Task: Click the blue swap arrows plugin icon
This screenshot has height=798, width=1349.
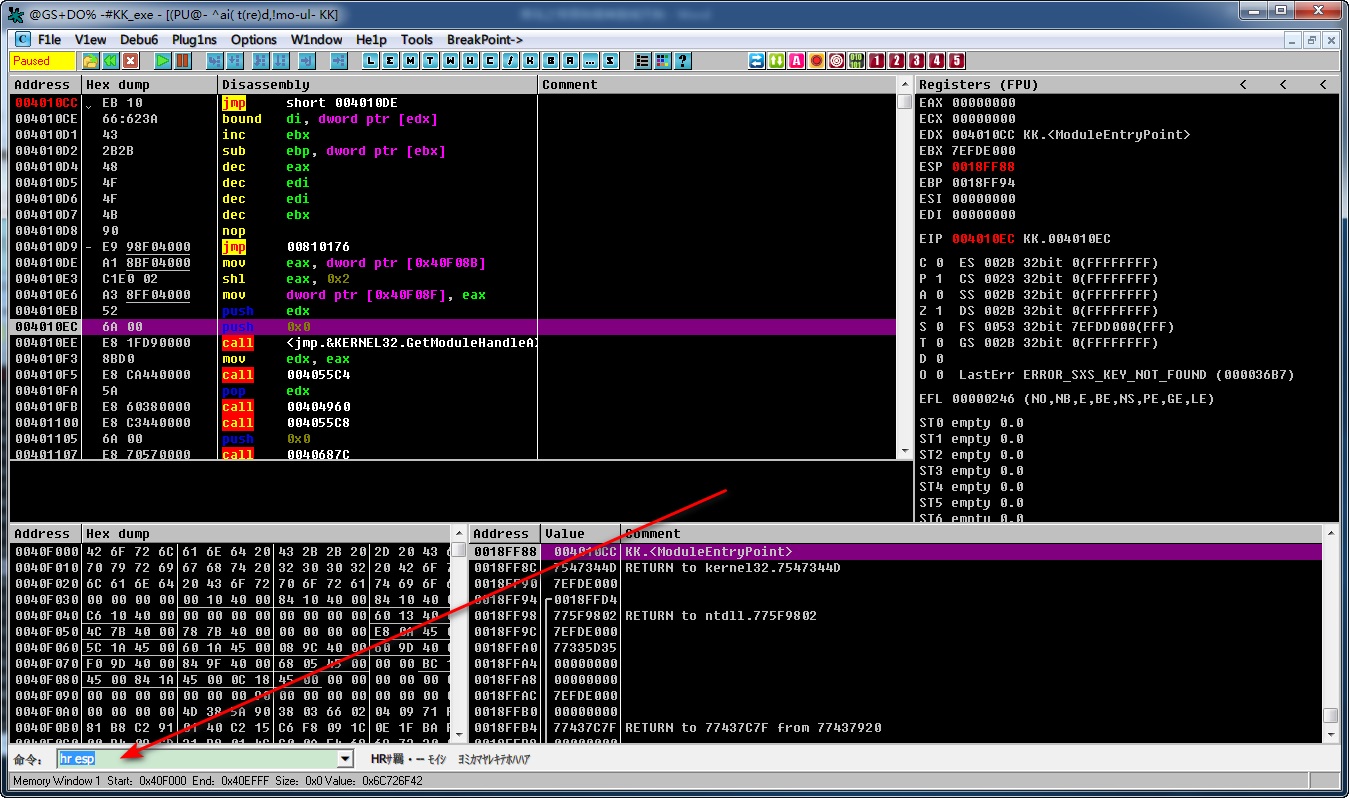Action: [757, 61]
